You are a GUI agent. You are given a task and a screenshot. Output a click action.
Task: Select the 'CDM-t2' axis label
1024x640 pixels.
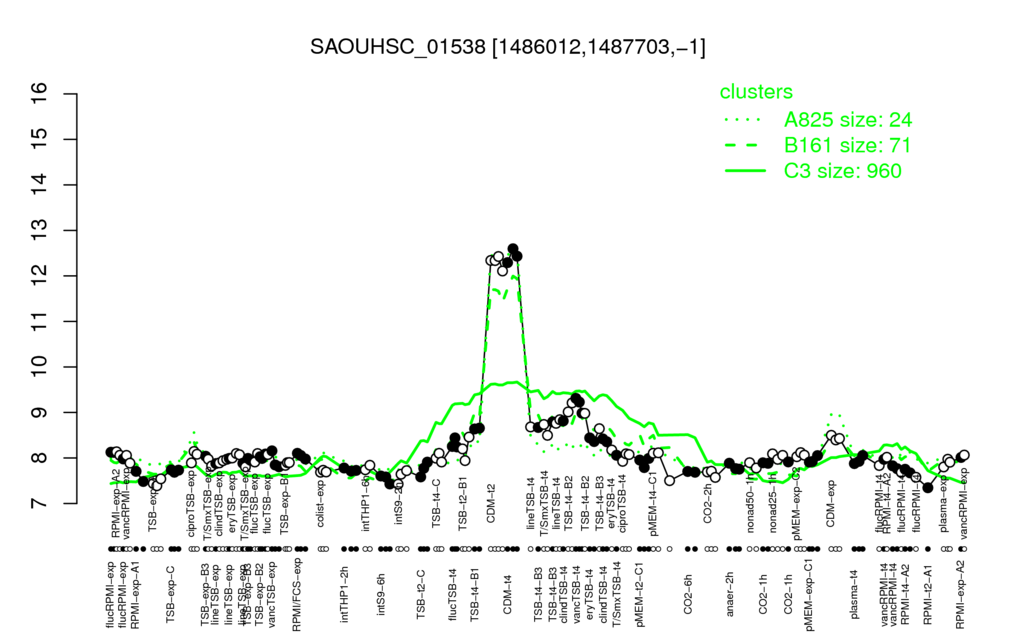491,504
